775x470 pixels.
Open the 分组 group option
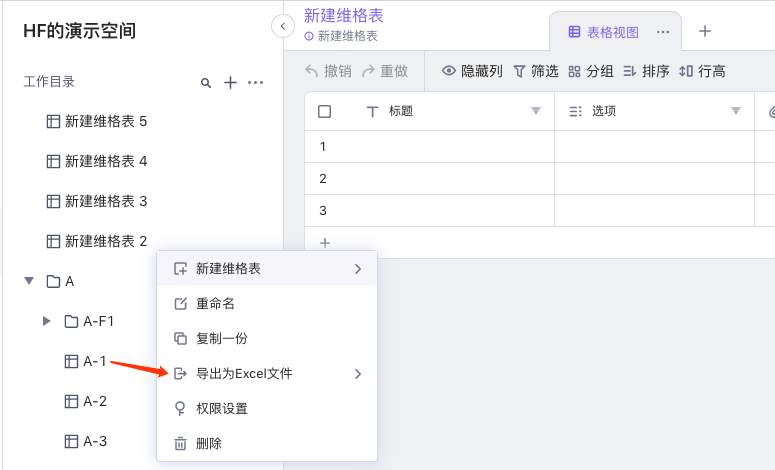coord(591,71)
